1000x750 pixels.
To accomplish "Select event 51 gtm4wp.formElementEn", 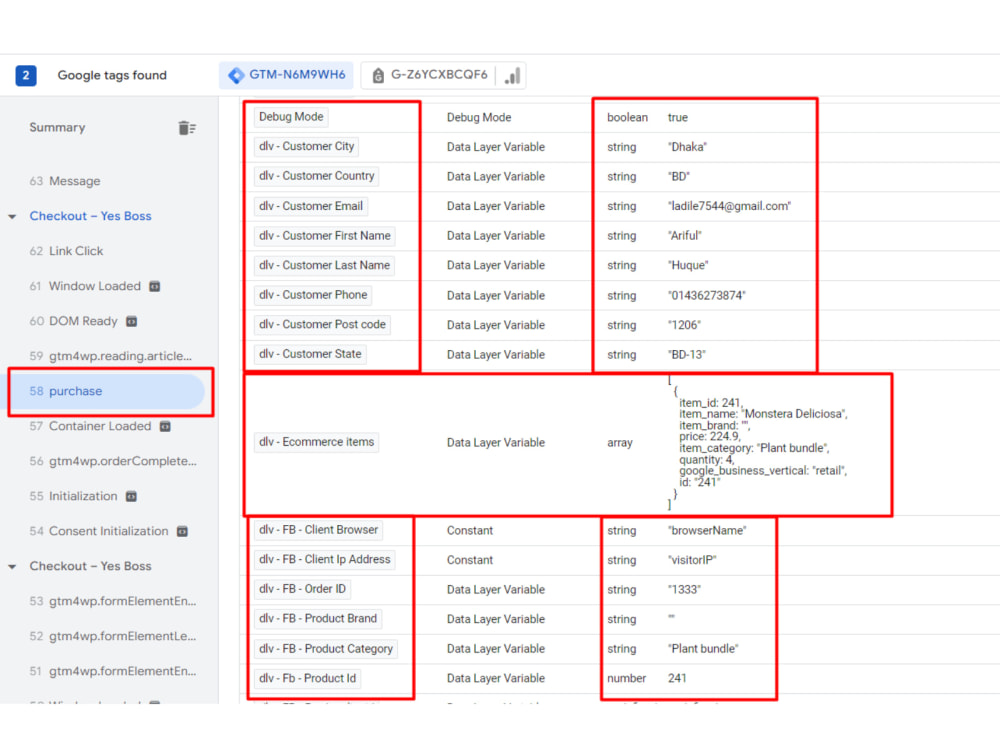I will click(x=113, y=672).
